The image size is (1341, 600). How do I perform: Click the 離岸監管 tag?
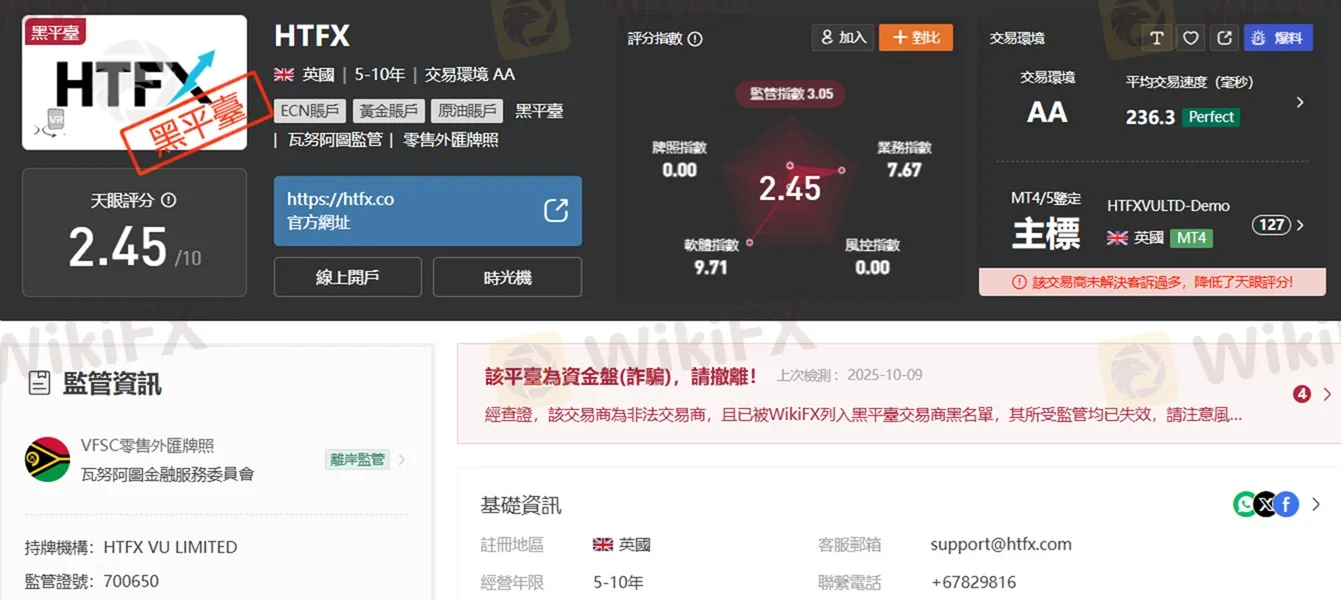[x=356, y=460]
